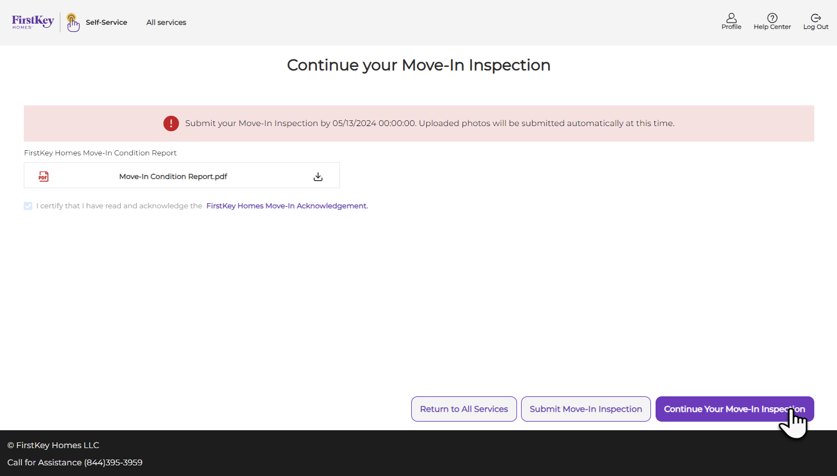Click FirstKey Homes Move-In Condition Report label
This screenshot has height=476, width=837.
[100, 153]
